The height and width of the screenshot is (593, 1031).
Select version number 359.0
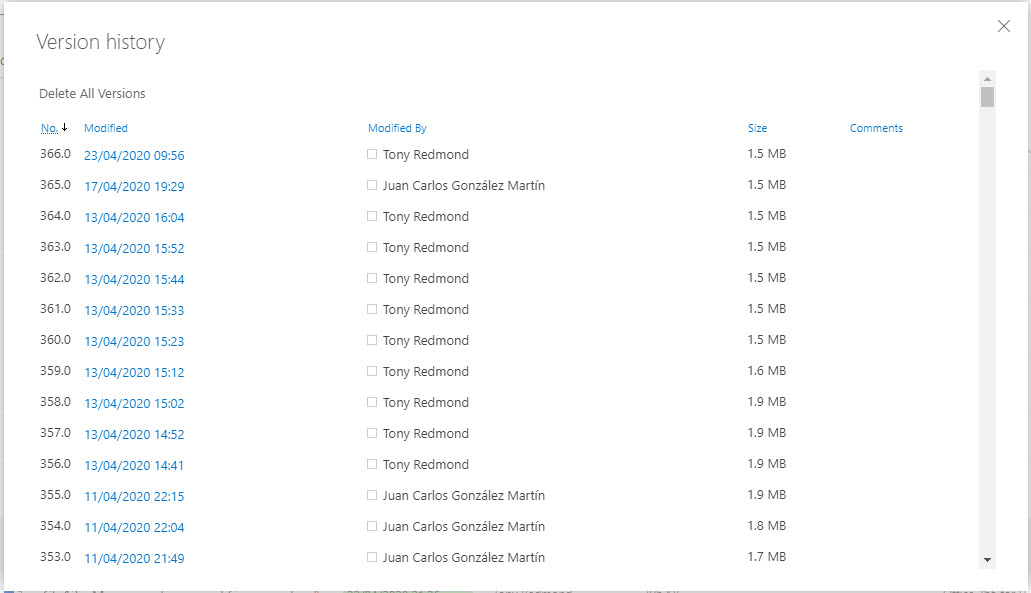point(55,371)
